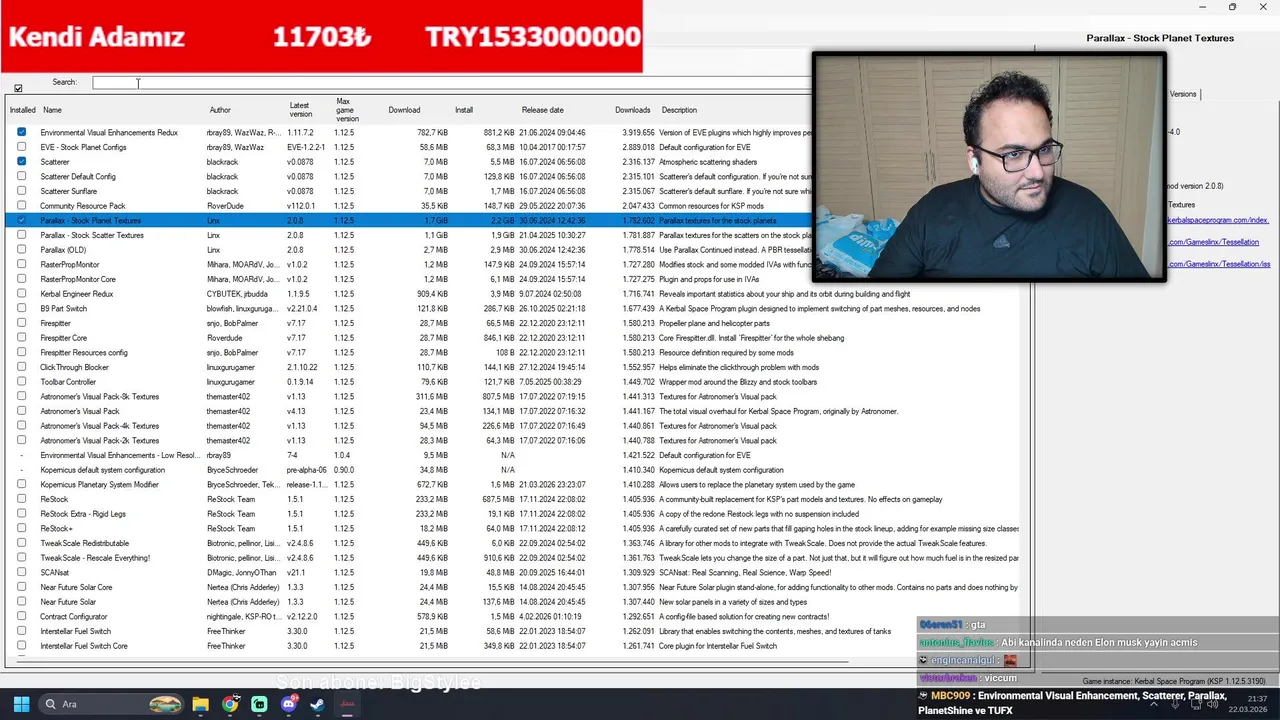Screen dimensions: 1280x720
Task: Toggle the Parallax - Stock Planet Textures checkbox
Action: click(22, 220)
